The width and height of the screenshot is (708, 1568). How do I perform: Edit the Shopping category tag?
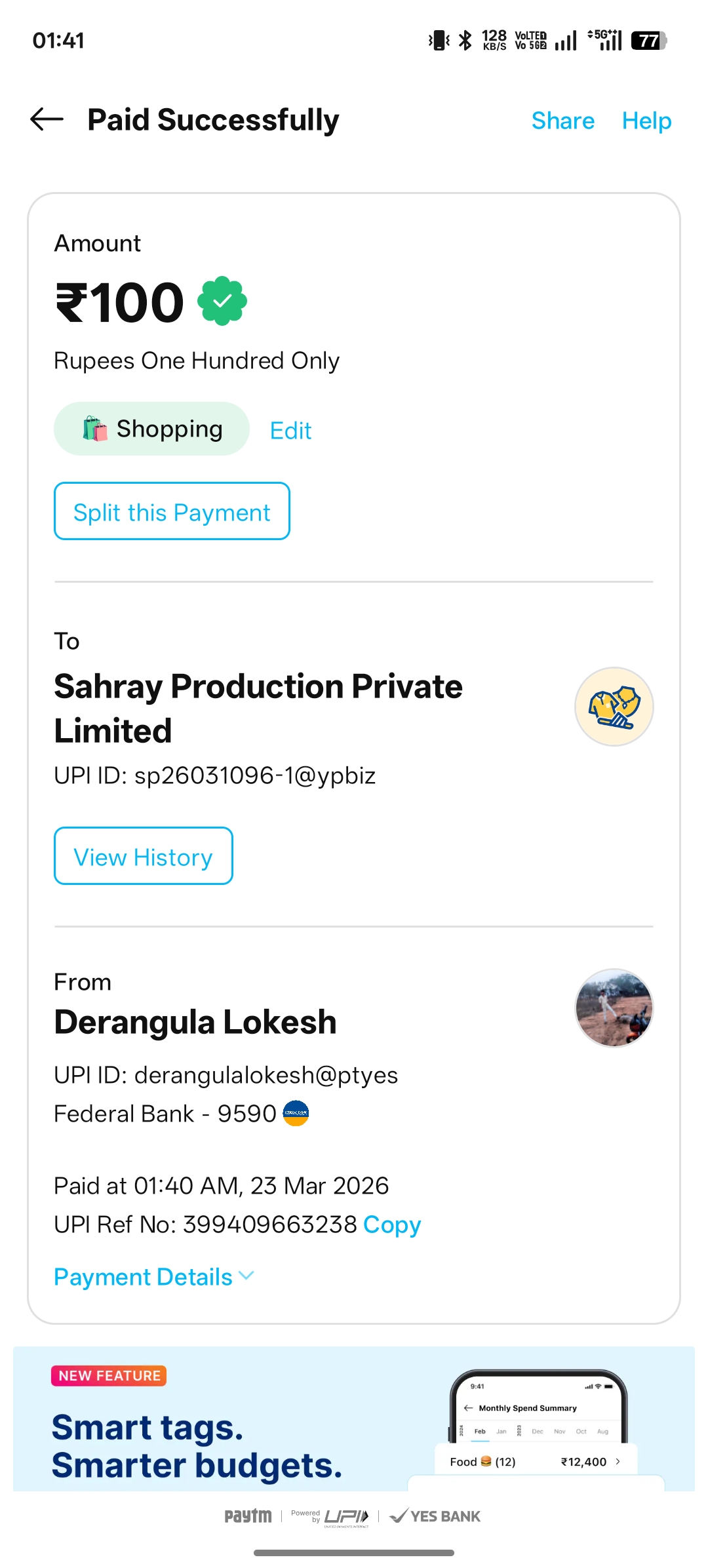(x=290, y=431)
